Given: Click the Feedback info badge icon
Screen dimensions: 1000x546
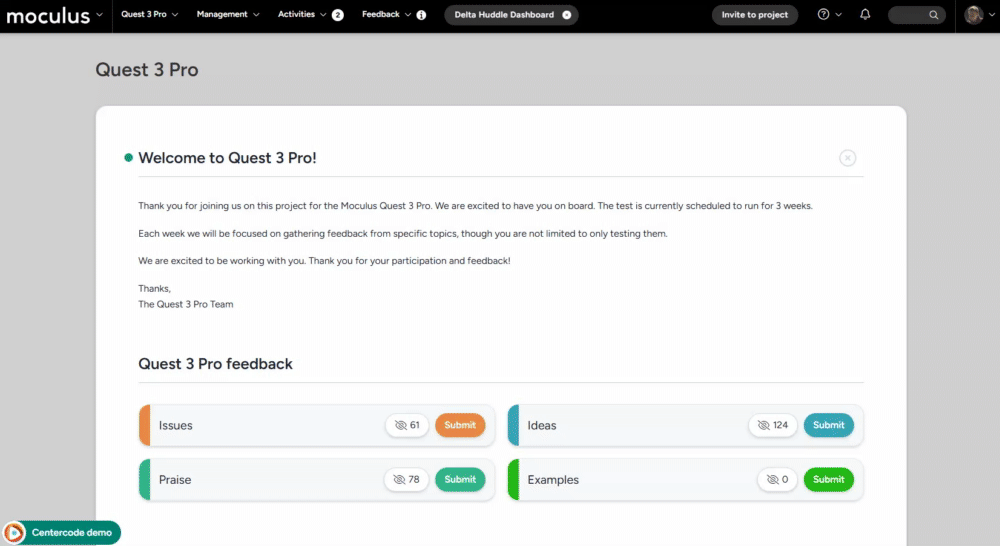Looking at the screenshot, I should pyautogui.click(x=422, y=15).
